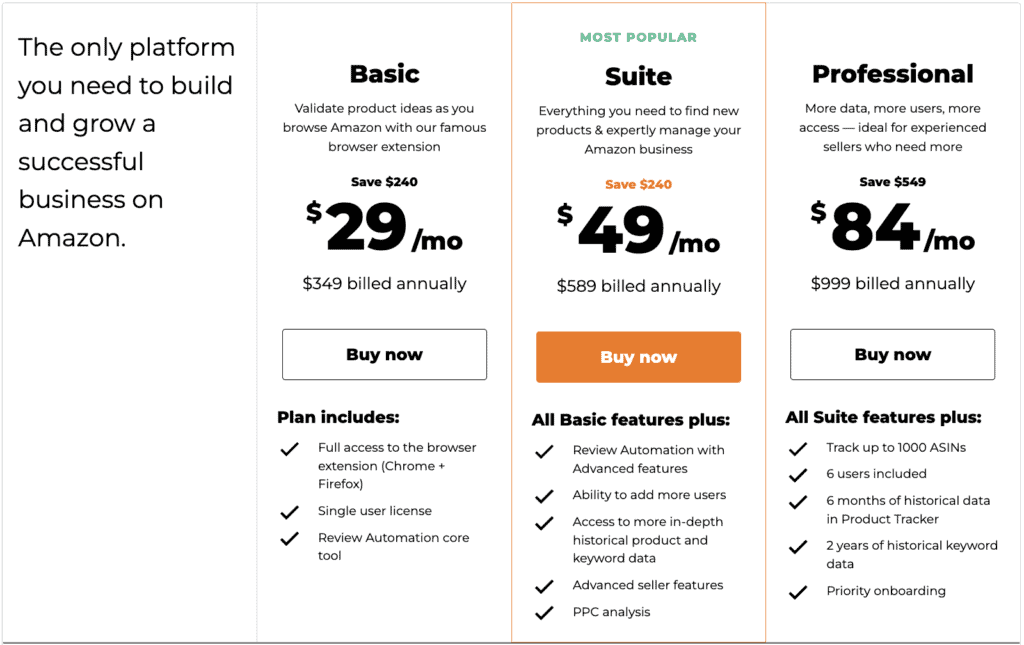
Task: Click the $999 billed annually text
Action: pyautogui.click(x=892, y=283)
